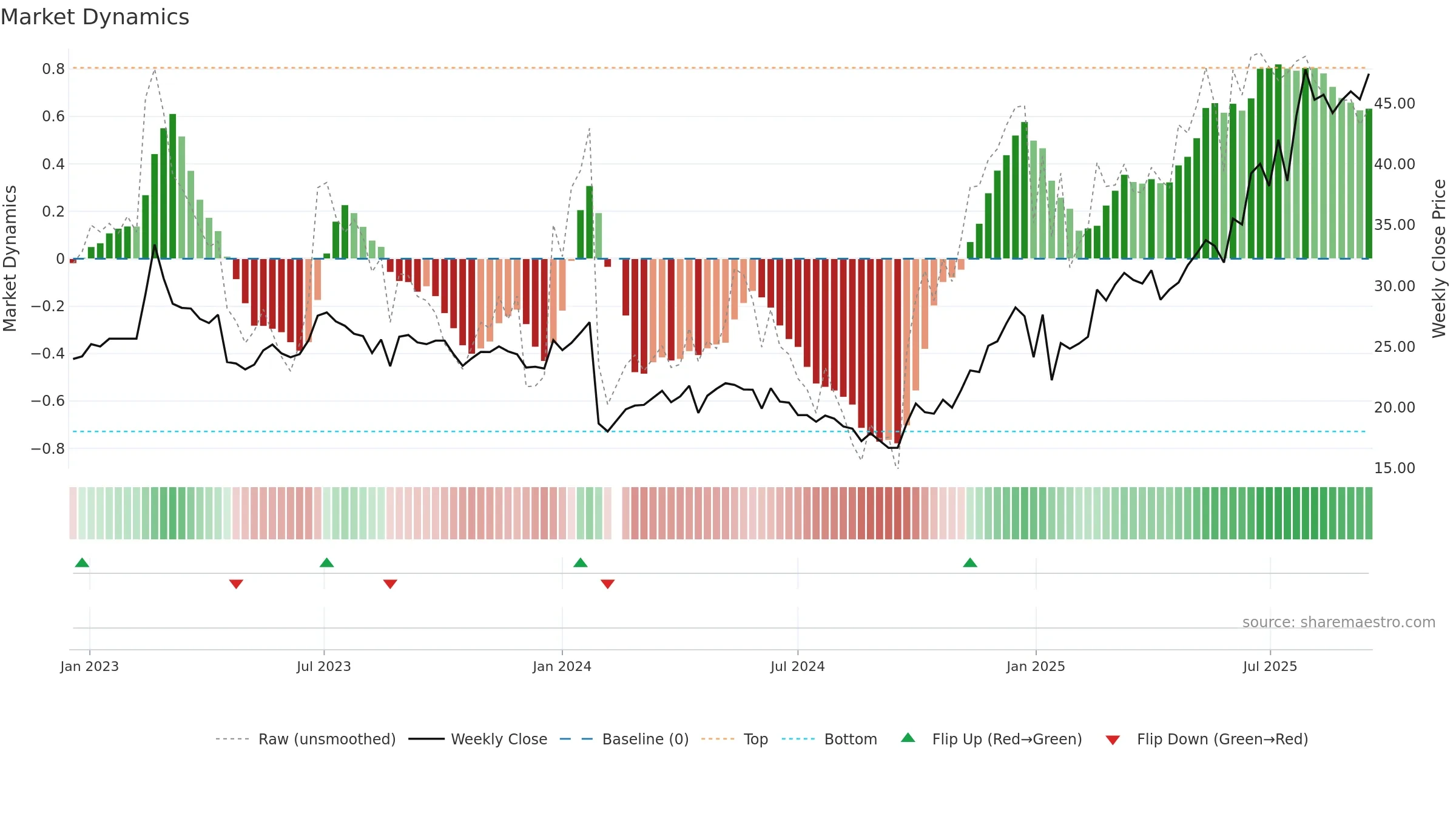
Task: Click the −0.8 left axis tick label
Action: (x=48, y=449)
